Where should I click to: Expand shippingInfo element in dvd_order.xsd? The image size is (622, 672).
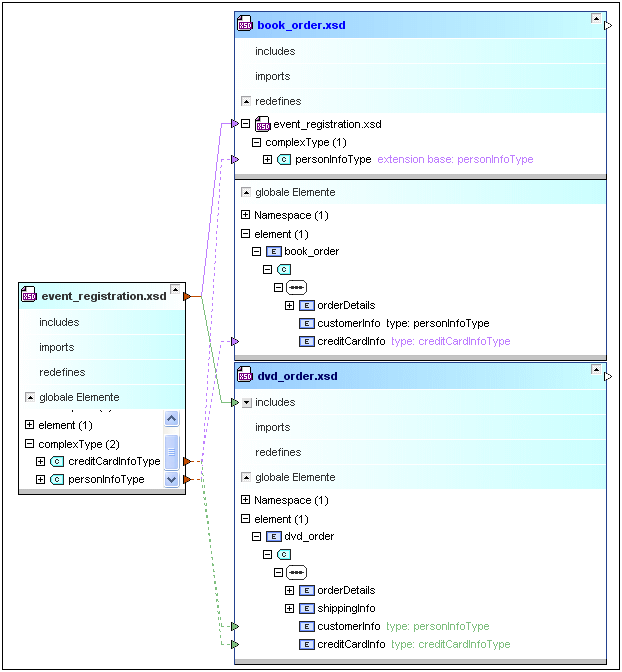tap(290, 609)
